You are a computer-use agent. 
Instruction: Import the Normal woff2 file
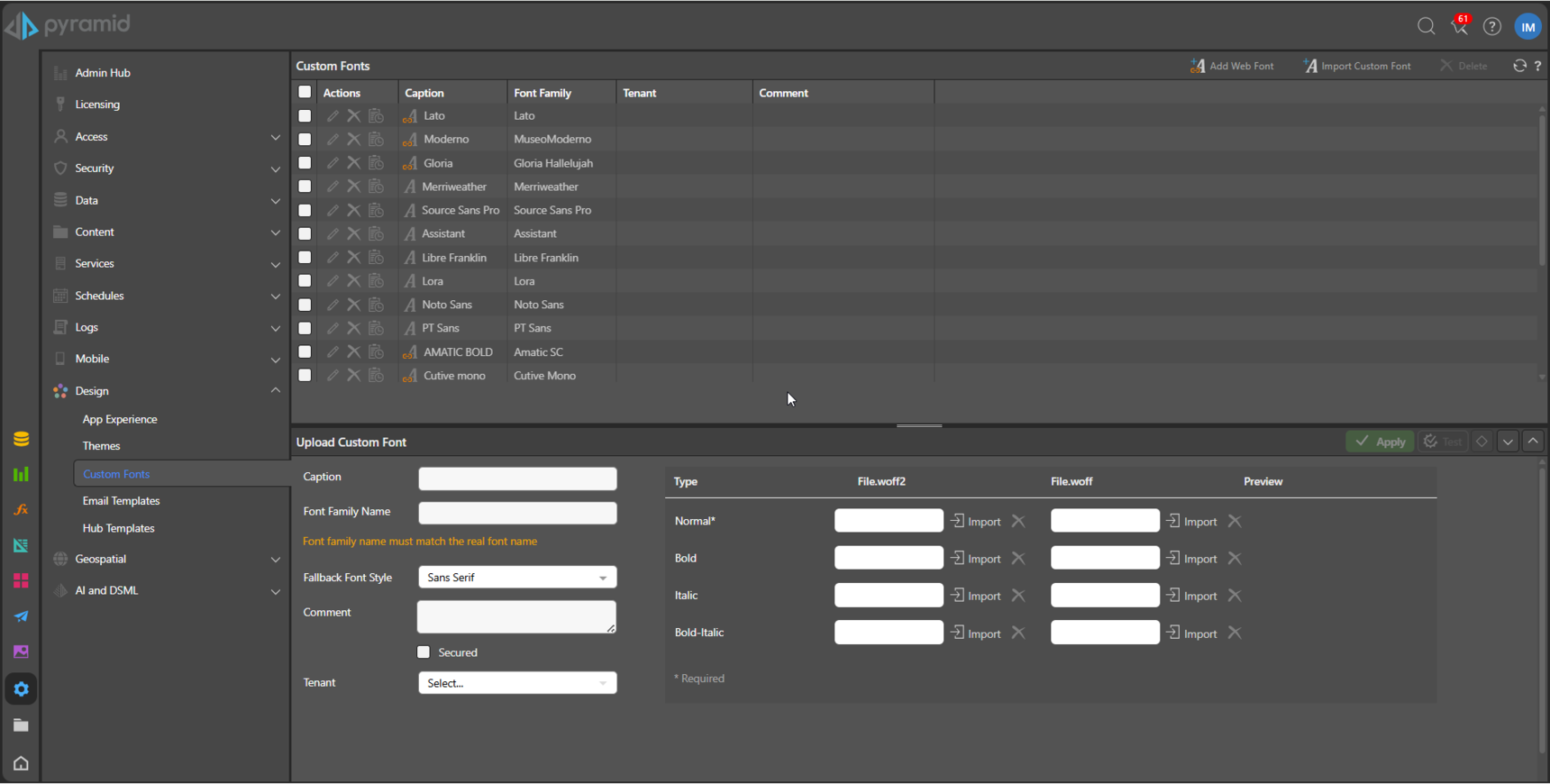[x=976, y=521]
